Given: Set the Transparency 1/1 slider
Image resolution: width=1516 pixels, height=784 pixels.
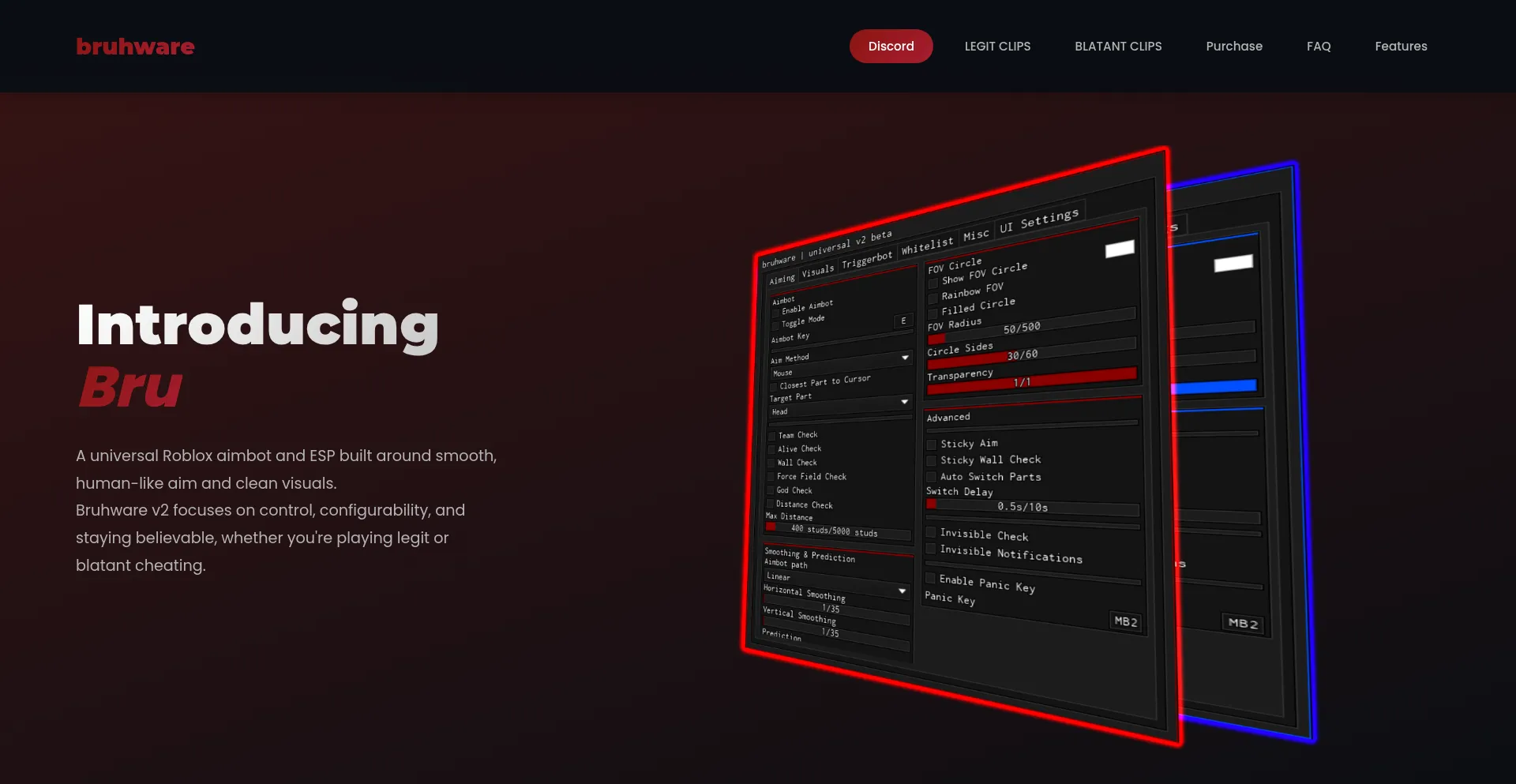Looking at the screenshot, I should (x=1032, y=381).
